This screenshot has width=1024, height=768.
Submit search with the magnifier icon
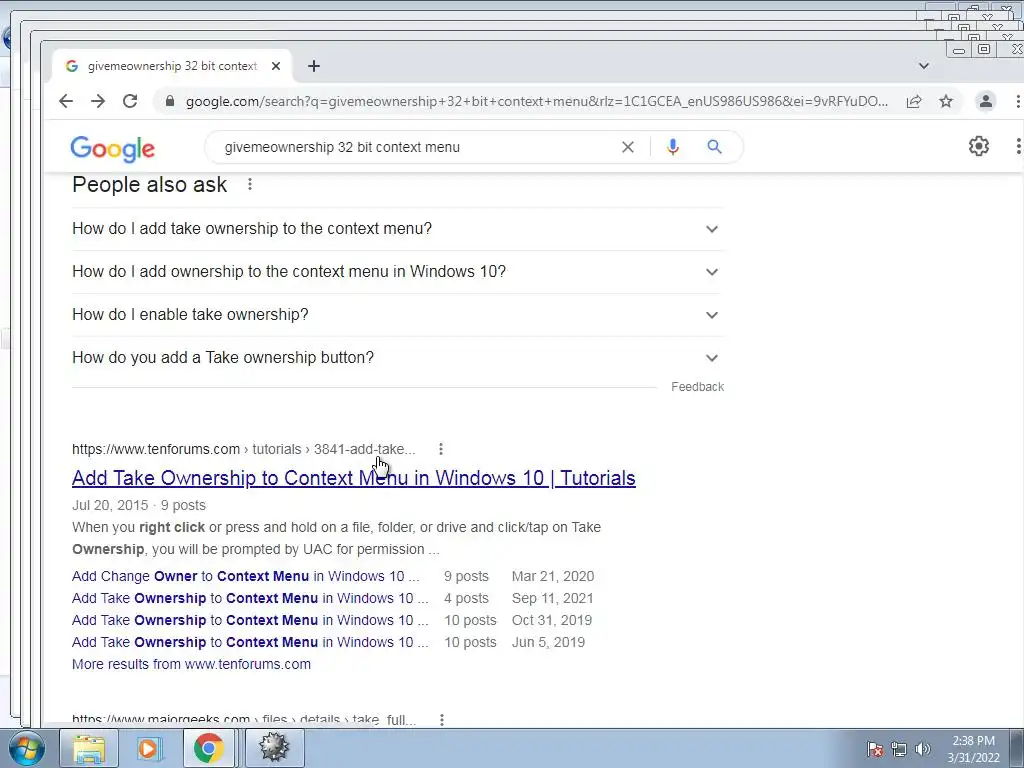point(714,147)
